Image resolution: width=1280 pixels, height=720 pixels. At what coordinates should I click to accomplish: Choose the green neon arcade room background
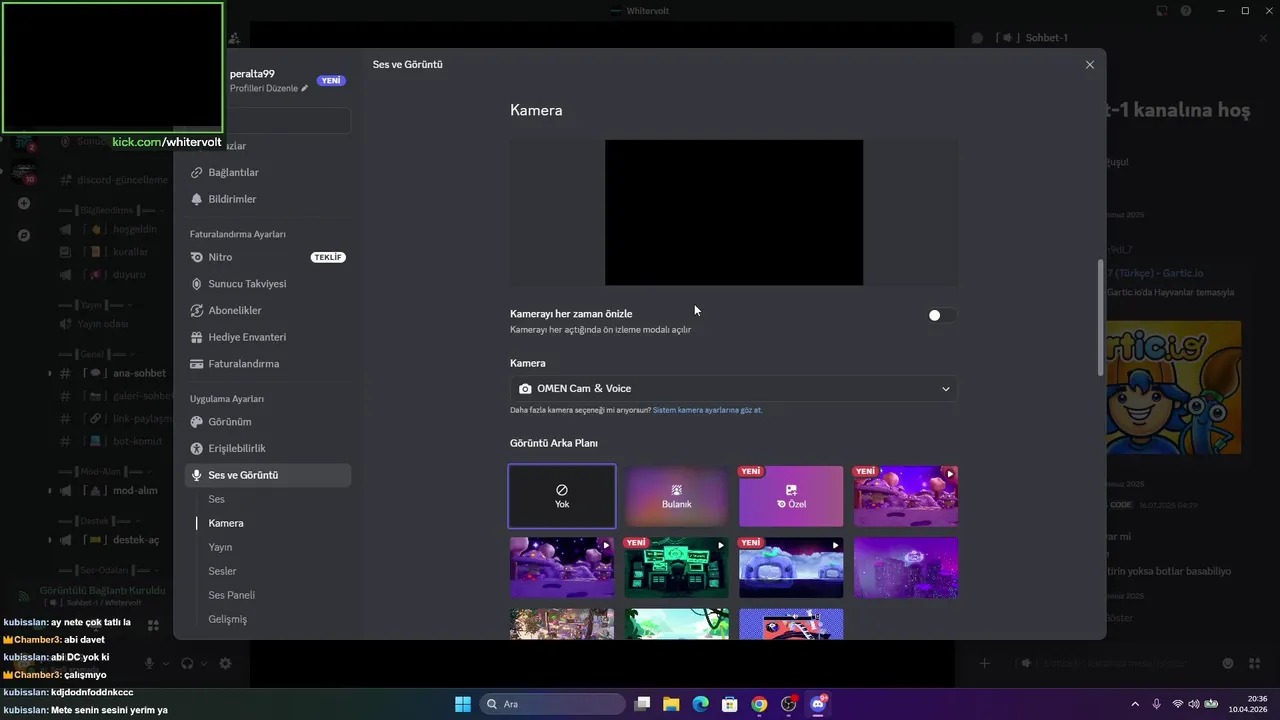click(x=677, y=568)
